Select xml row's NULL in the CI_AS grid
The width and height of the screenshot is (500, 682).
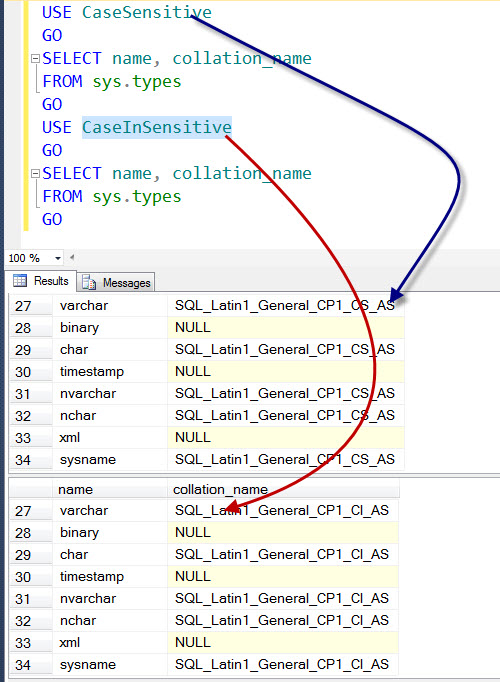pyautogui.click(x=283, y=642)
